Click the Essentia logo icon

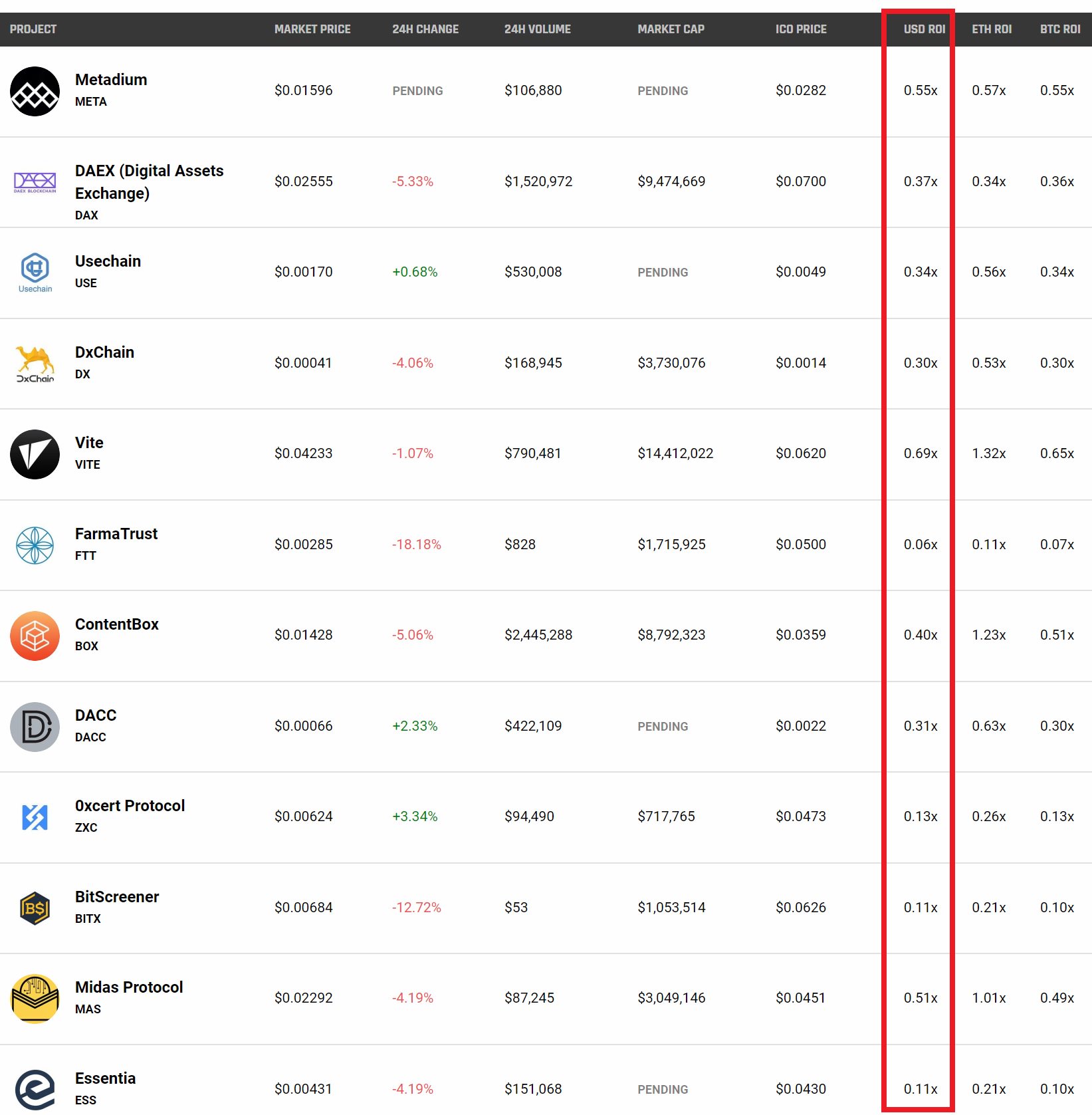pyautogui.click(x=35, y=1089)
